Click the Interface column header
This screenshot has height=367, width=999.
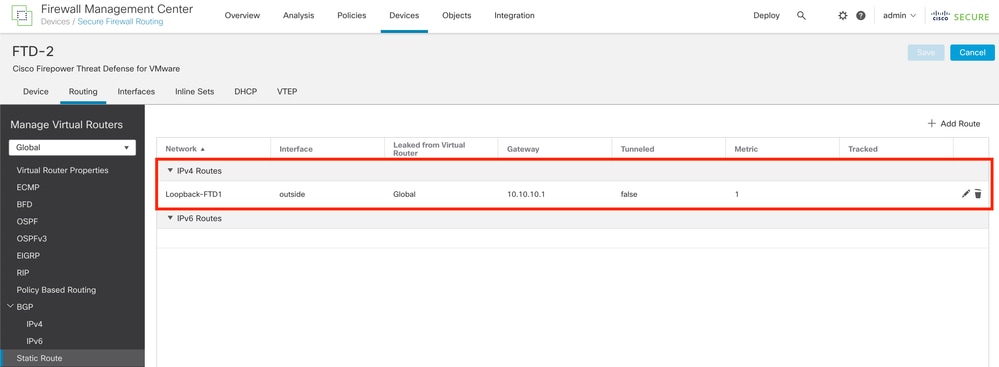click(x=296, y=149)
